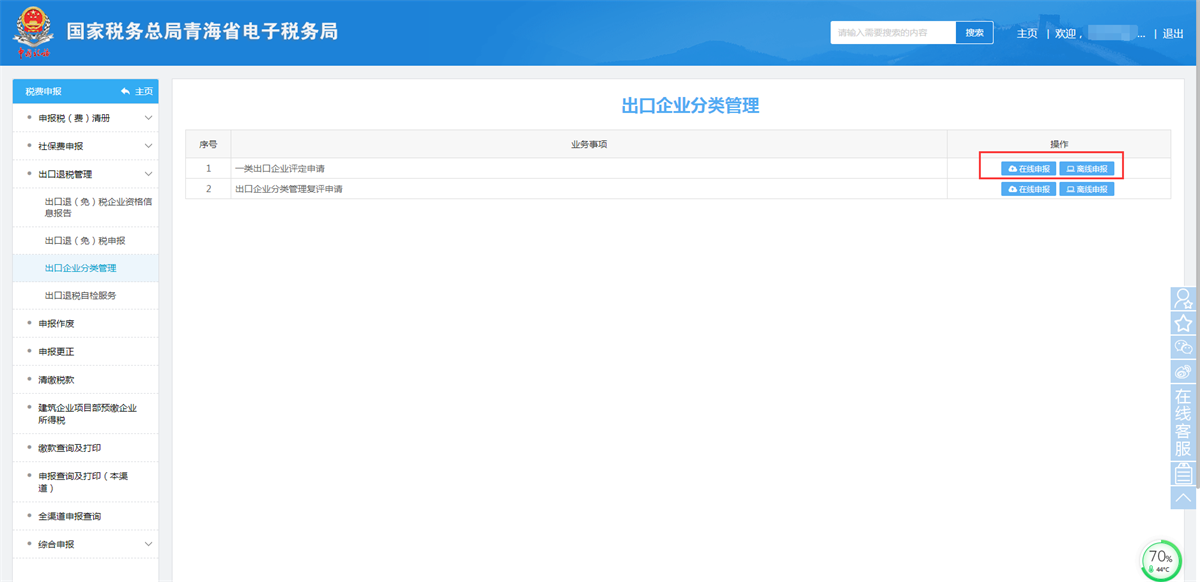Open the WeChat floating icon
The image size is (1200, 582).
(1184, 347)
